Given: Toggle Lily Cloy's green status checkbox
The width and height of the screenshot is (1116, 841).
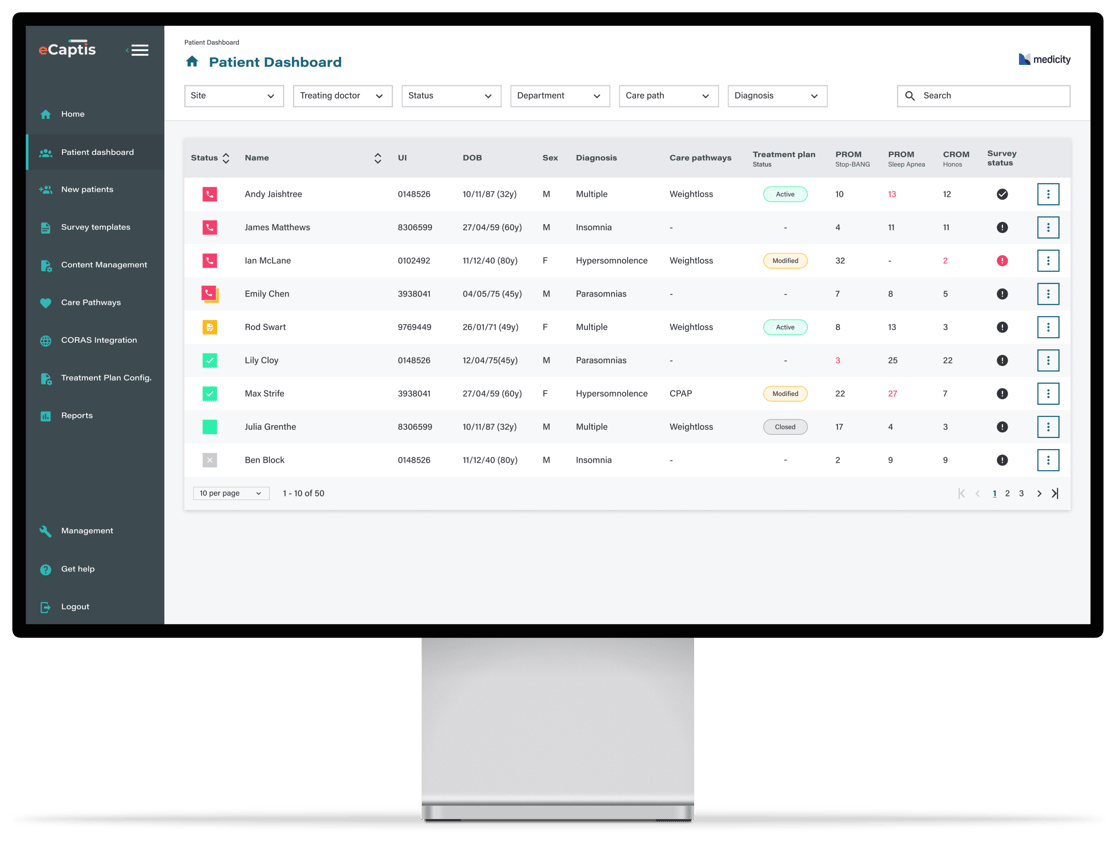Looking at the screenshot, I should coord(210,360).
